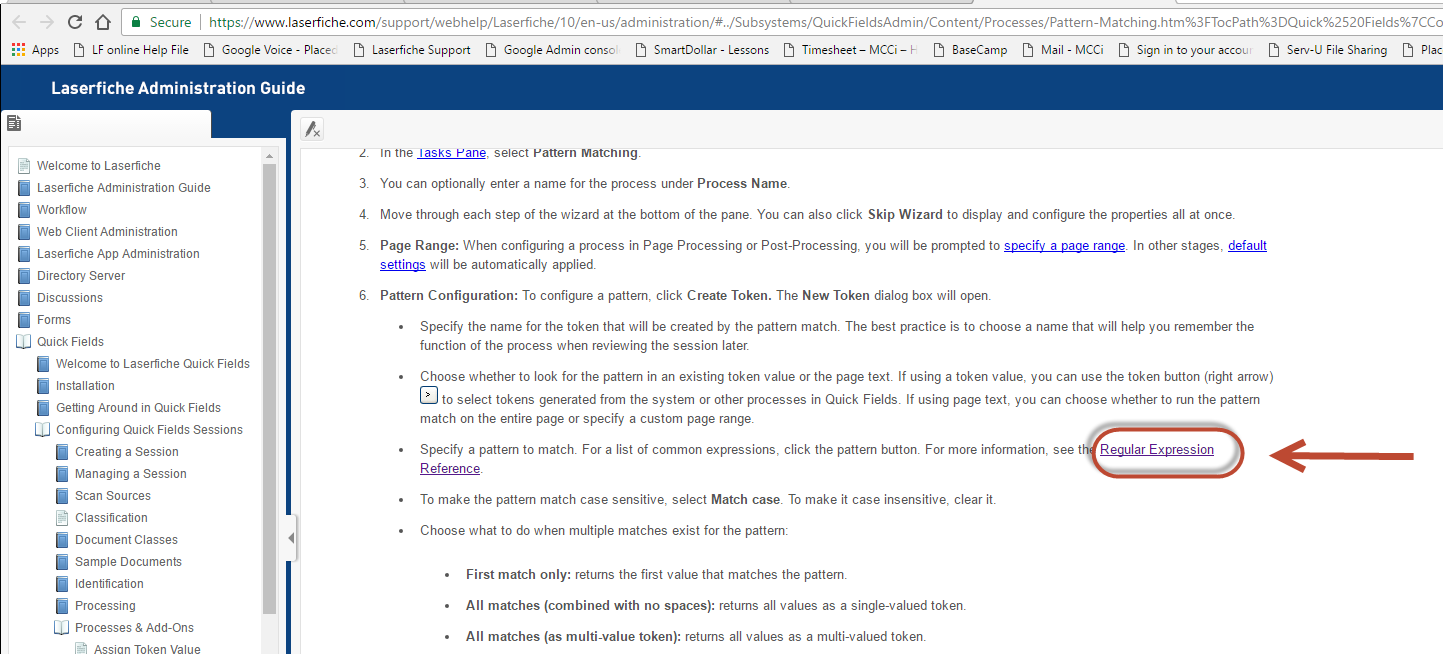Screen dimensions: 1443x654
Task: Open the SmartDollar - Lessons bookmark
Action: pyautogui.click(x=701, y=49)
